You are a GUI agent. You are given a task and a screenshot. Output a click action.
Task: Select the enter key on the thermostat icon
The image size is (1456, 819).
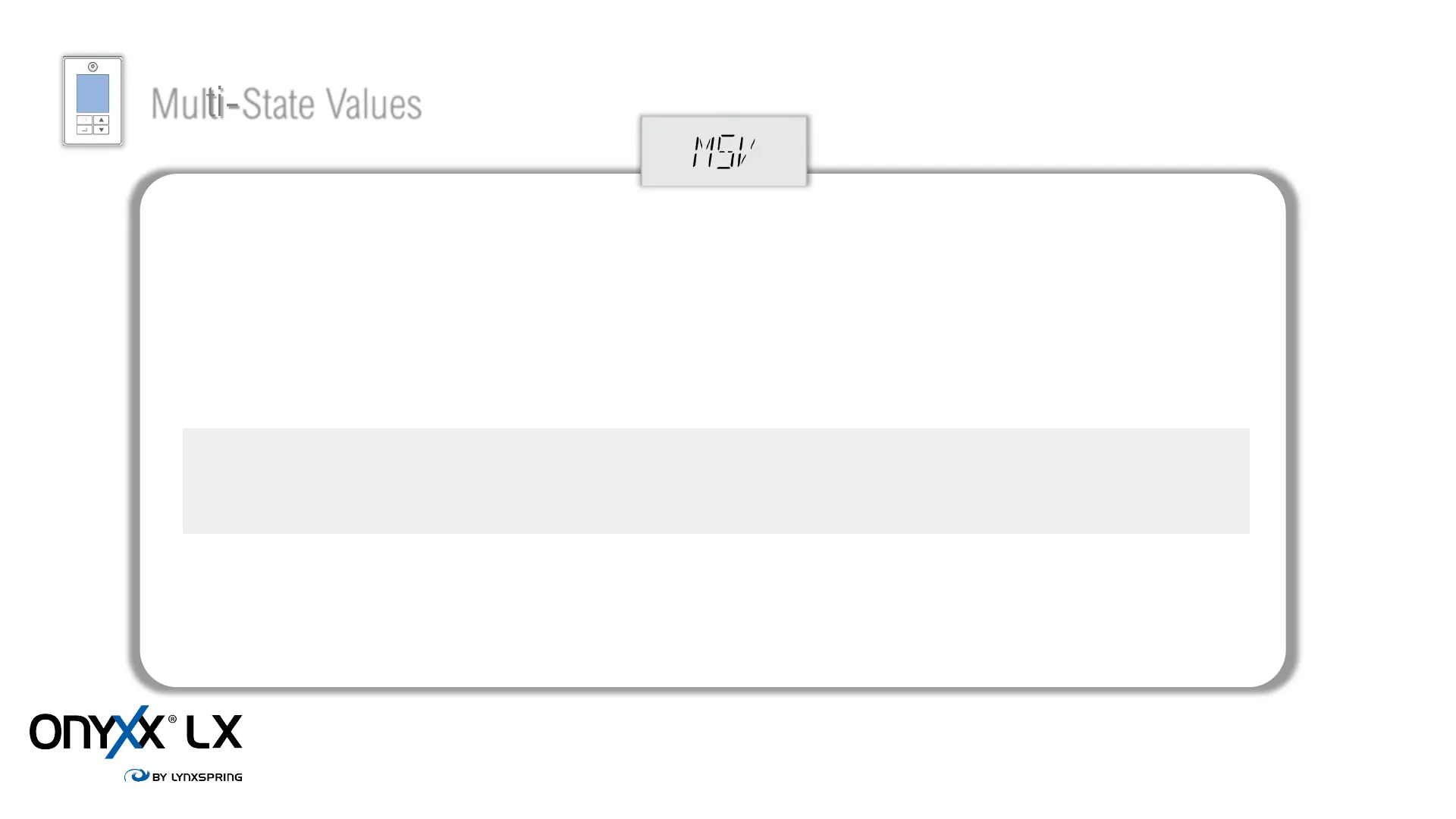pyautogui.click(x=84, y=130)
